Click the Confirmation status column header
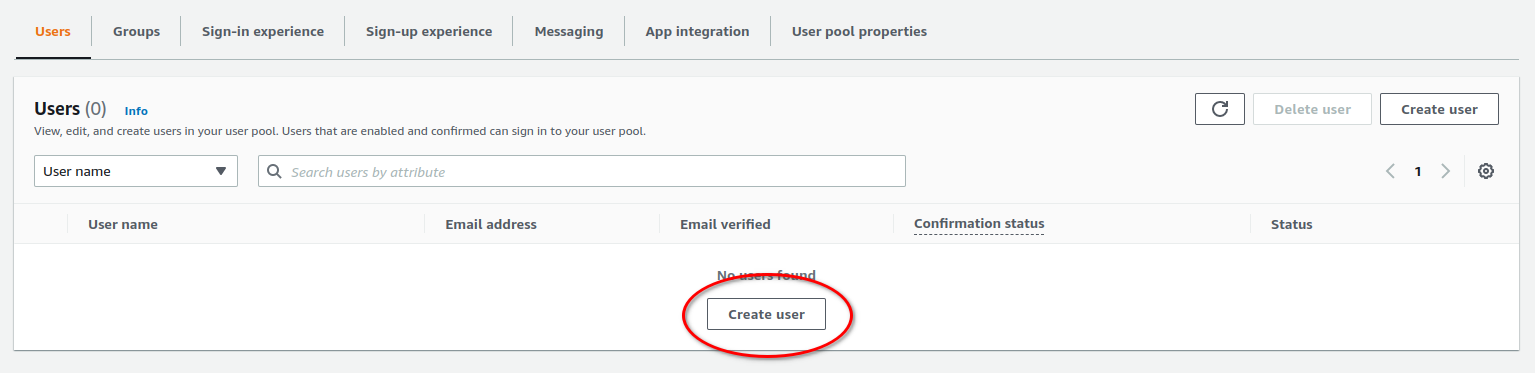Screen dimensions: 1535x373 pyautogui.click(x=979, y=223)
